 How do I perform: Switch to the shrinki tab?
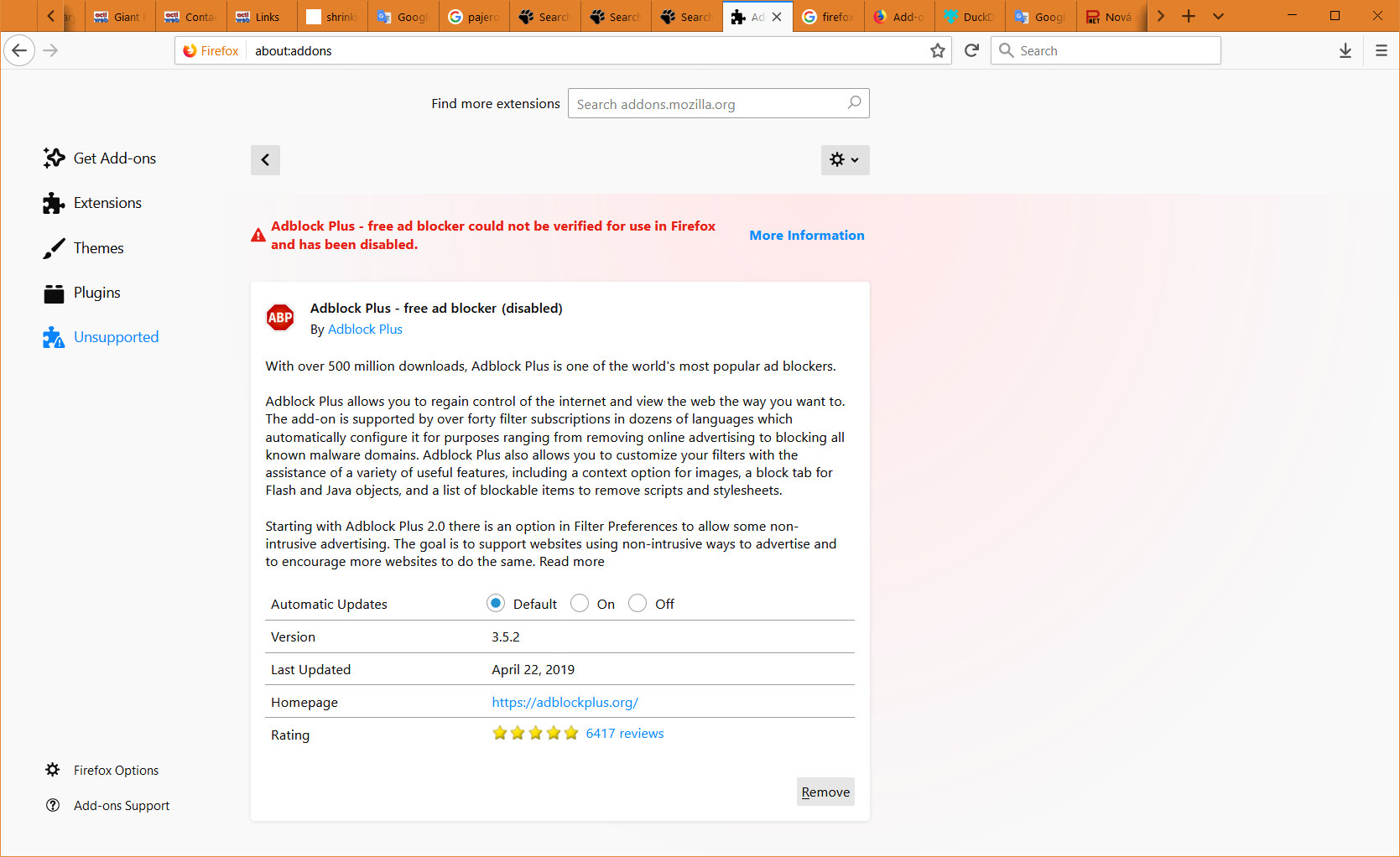tap(332, 17)
